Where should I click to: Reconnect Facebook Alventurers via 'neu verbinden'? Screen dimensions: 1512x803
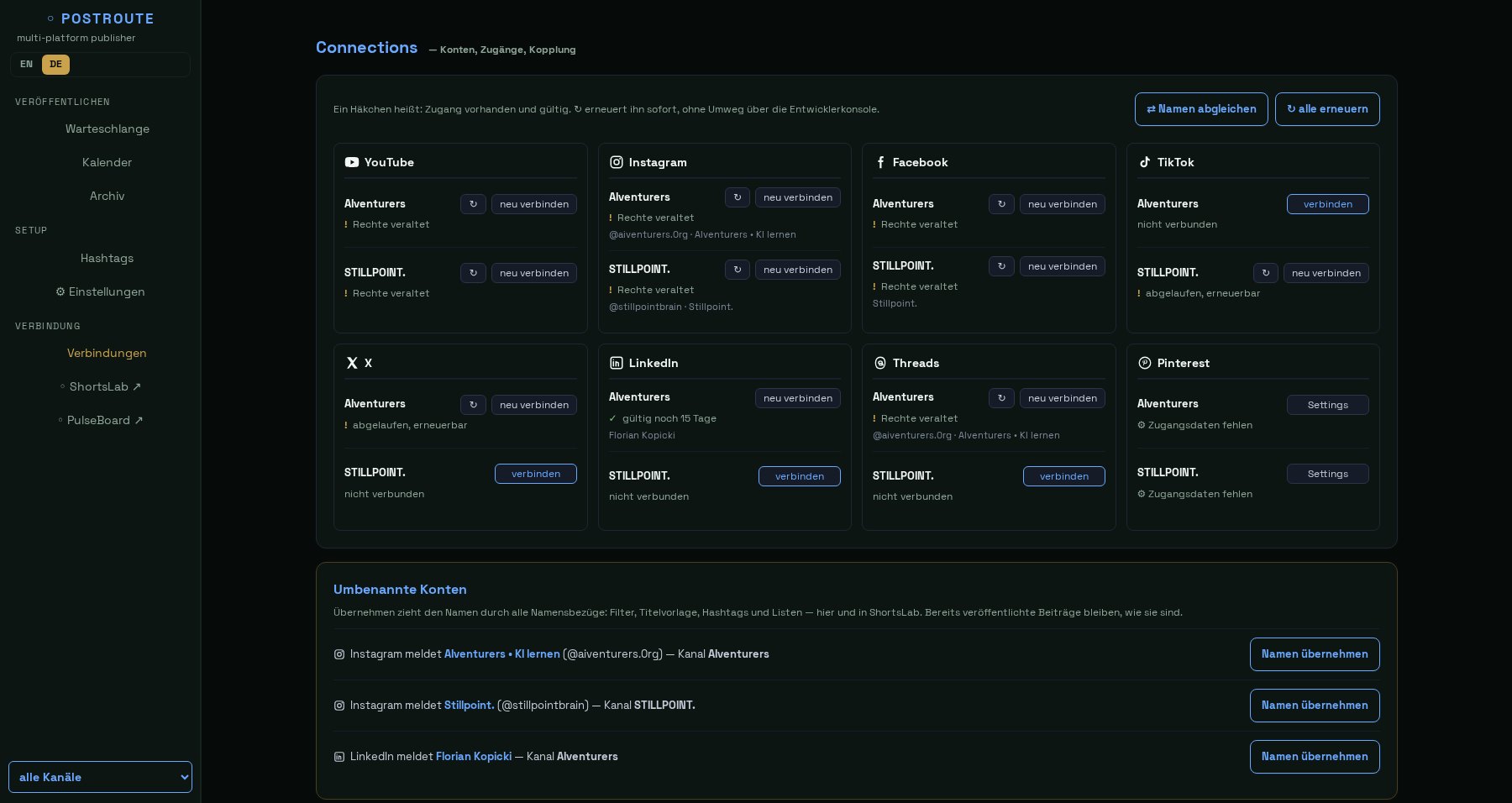(1063, 204)
